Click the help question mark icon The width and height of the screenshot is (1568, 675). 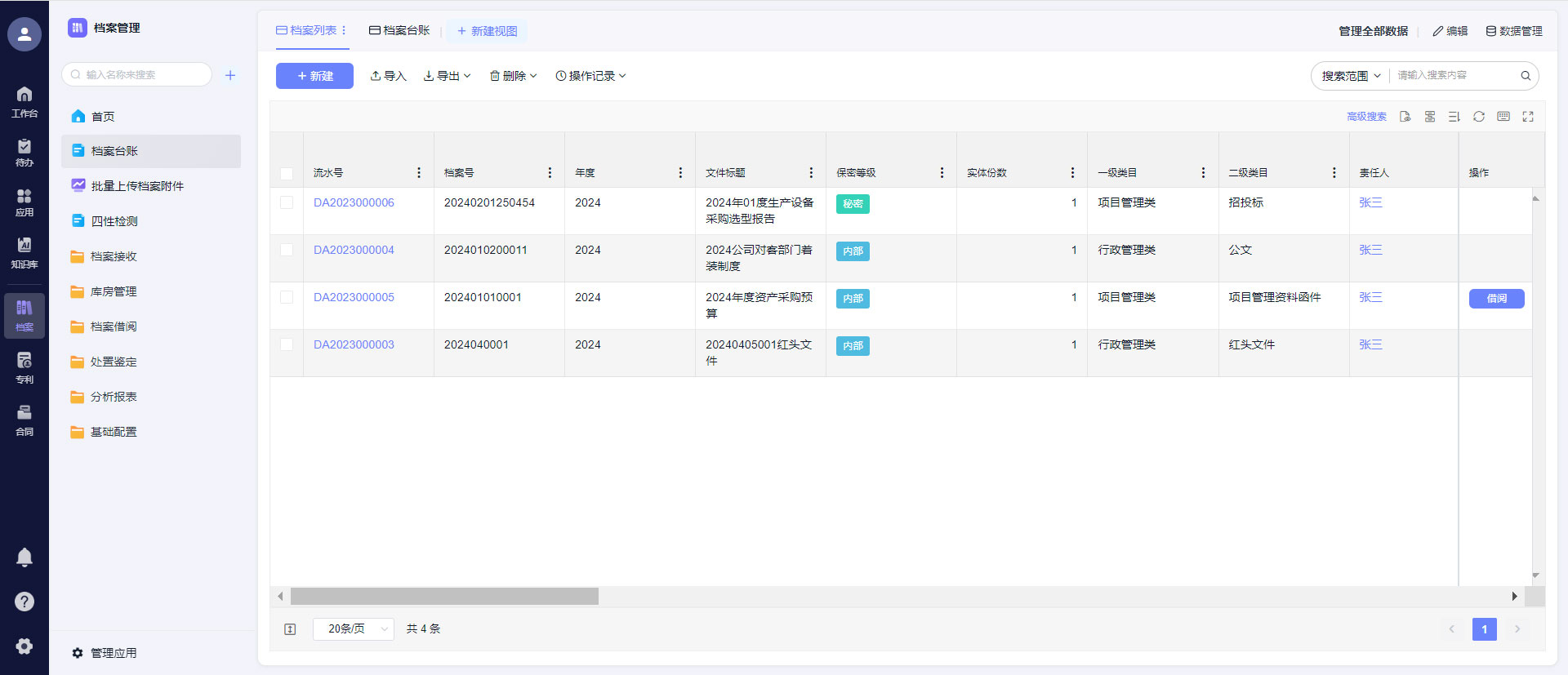pos(24,602)
